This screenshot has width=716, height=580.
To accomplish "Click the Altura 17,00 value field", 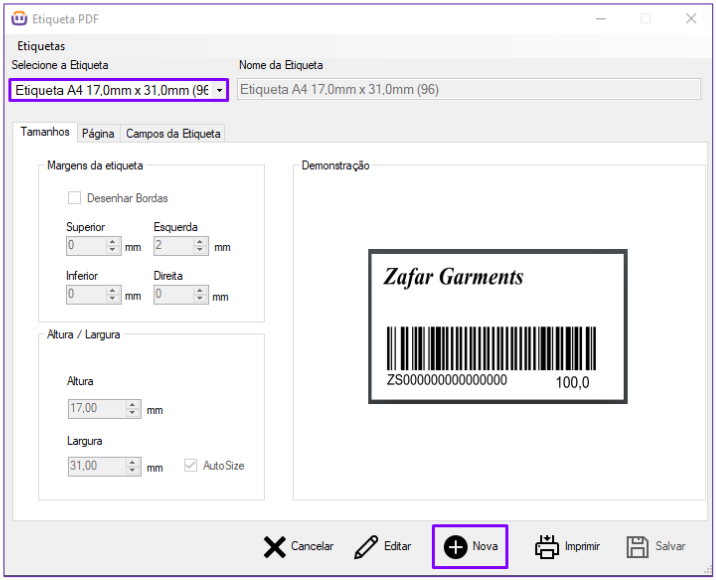I will [97, 408].
